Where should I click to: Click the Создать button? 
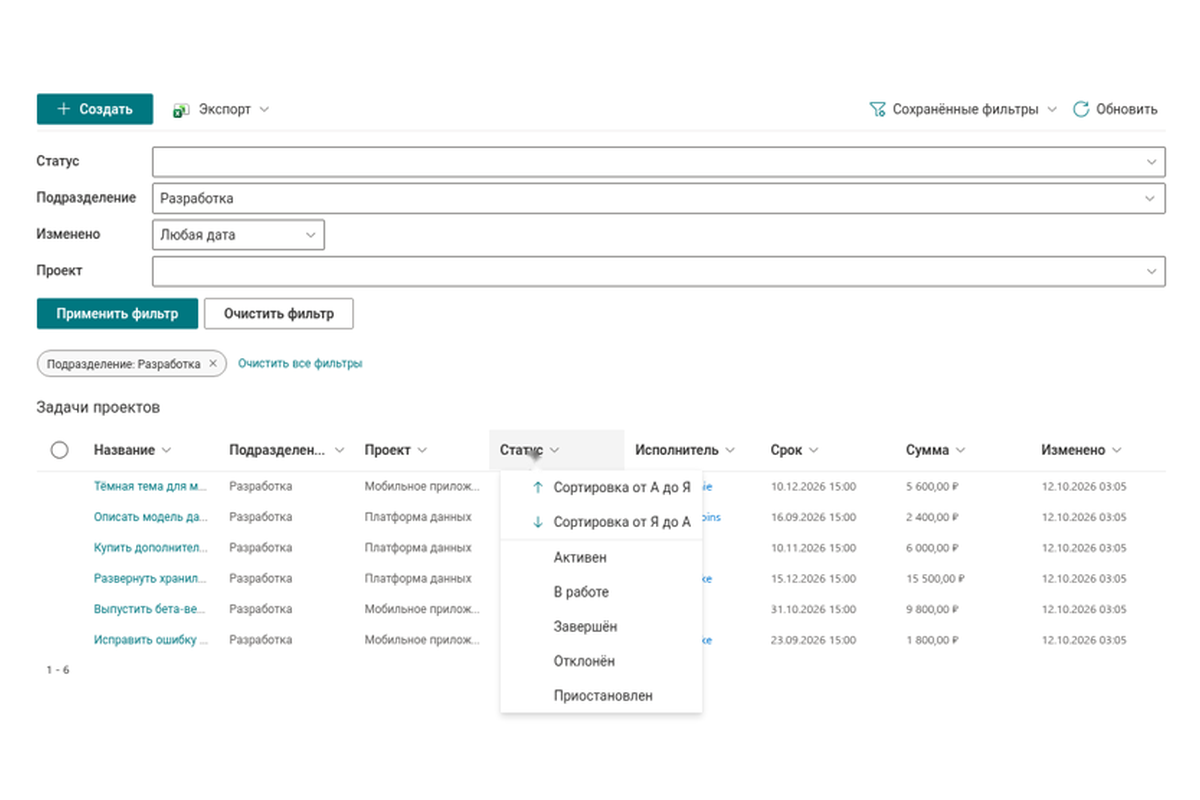(x=95, y=109)
